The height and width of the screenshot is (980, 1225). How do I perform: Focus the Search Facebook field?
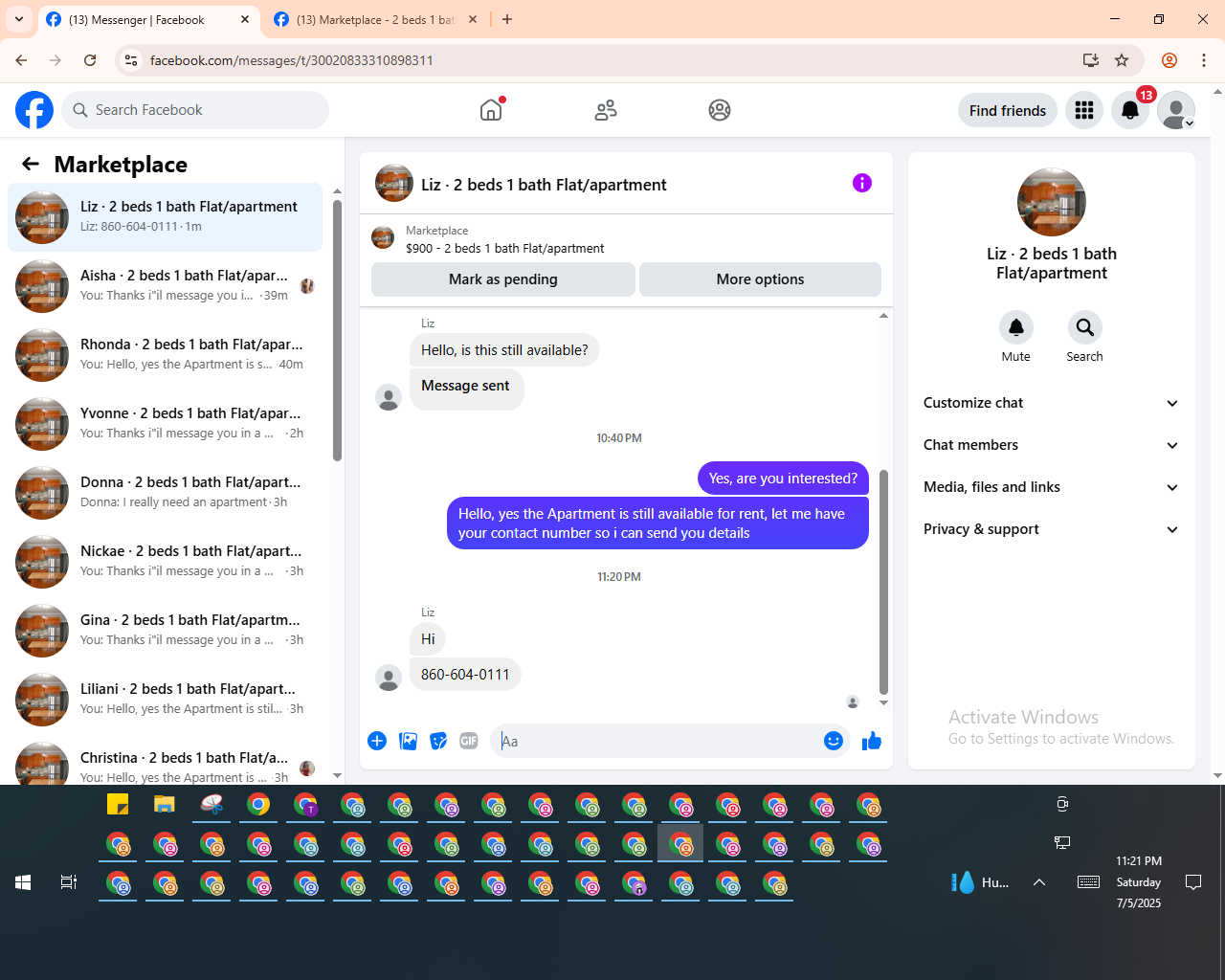(195, 110)
